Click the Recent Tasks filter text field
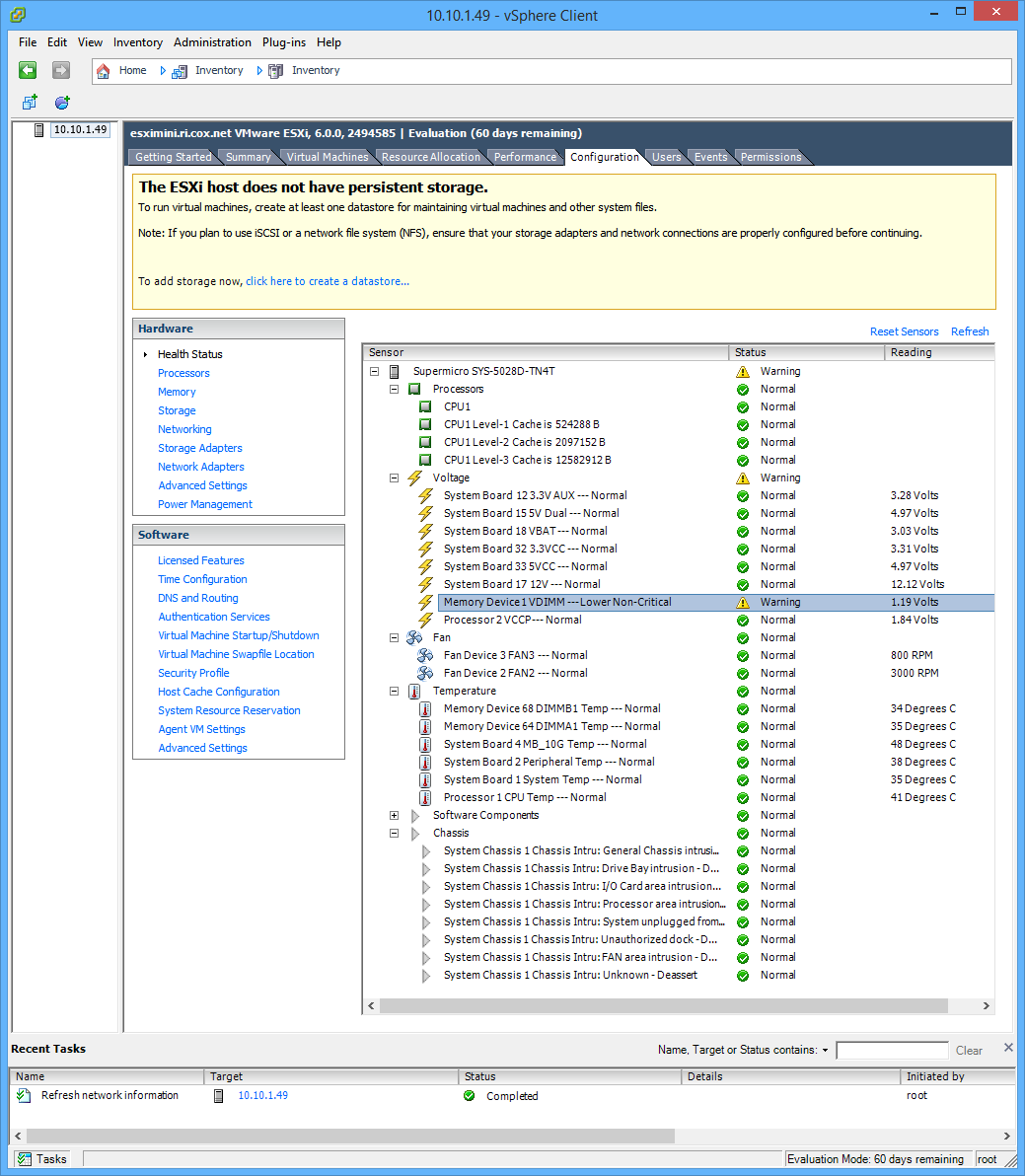This screenshot has width=1025, height=1176. point(892,1050)
